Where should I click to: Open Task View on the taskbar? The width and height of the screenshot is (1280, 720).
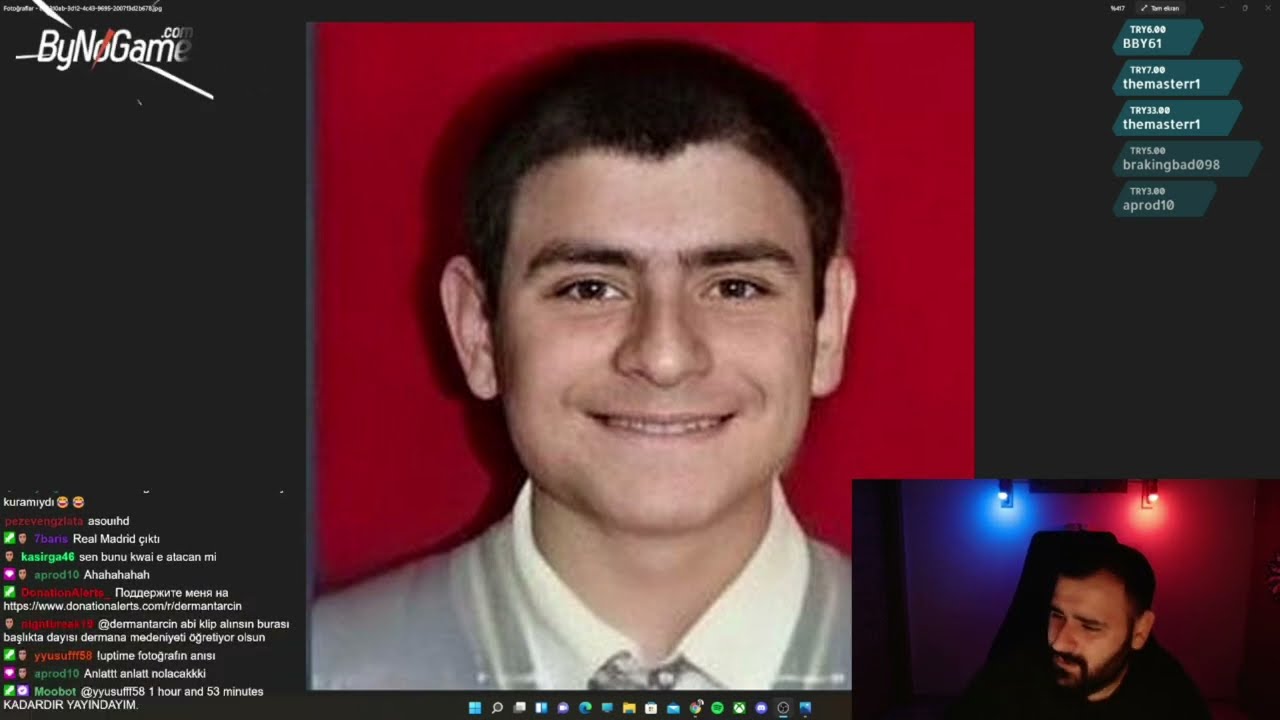click(x=519, y=708)
